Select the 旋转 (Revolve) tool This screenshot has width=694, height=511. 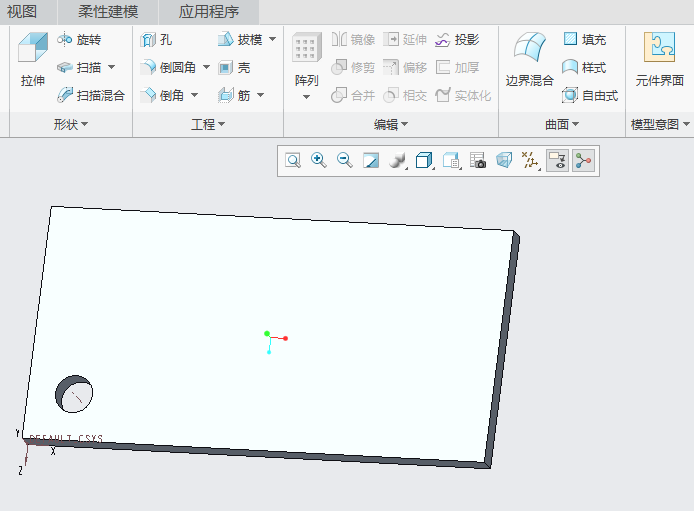click(79, 40)
